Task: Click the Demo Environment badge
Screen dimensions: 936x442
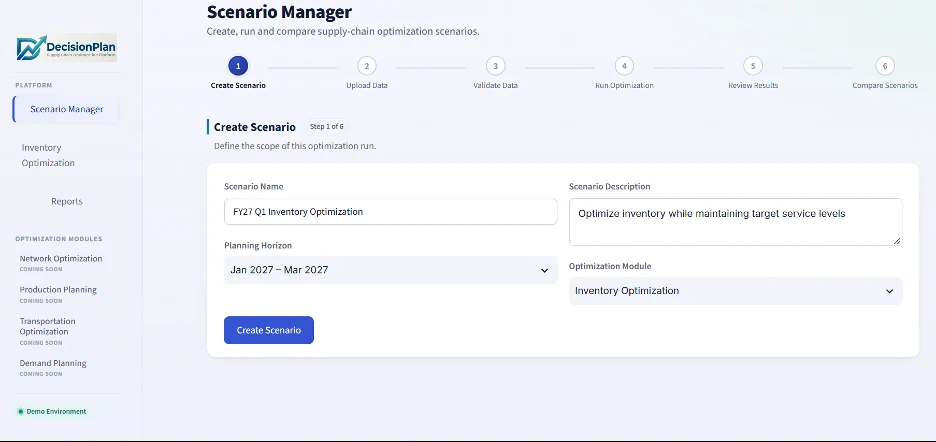Action: click(x=52, y=412)
